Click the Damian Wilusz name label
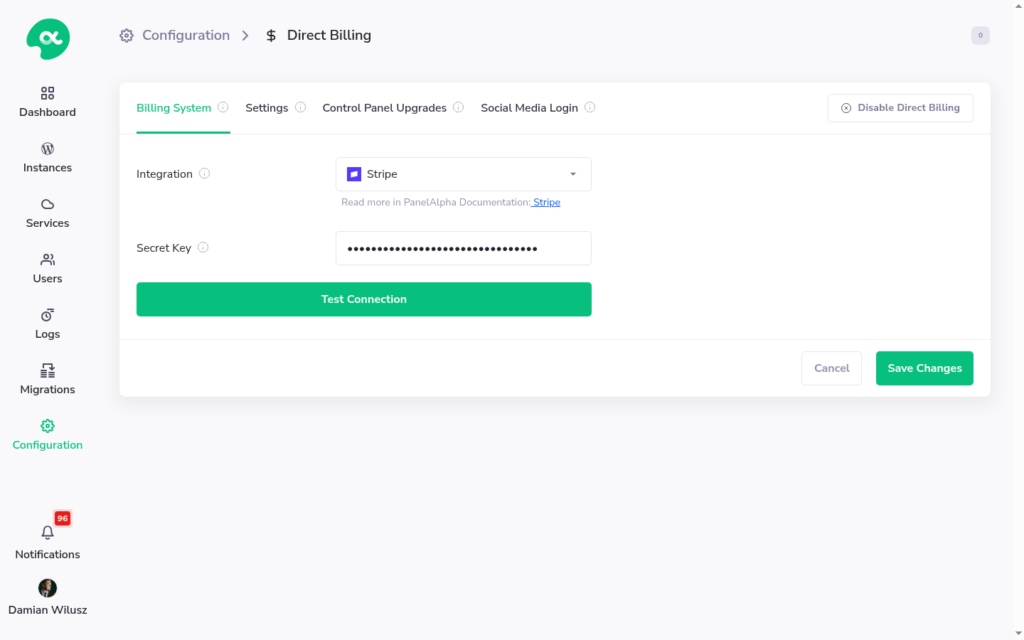The width and height of the screenshot is (1024, 640). 48,610
